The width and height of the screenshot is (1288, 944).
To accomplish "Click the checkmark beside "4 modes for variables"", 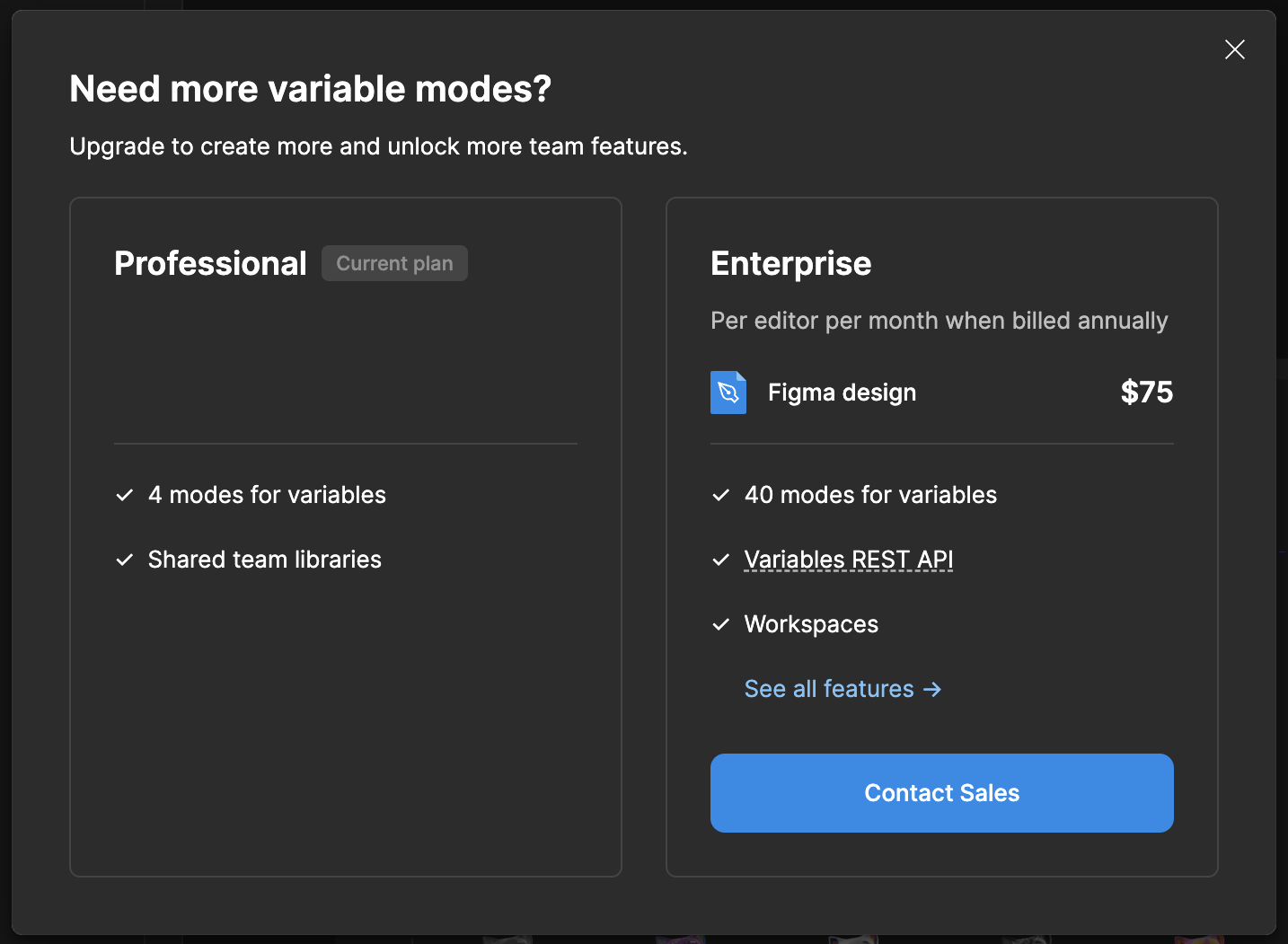I will point(124,495).
